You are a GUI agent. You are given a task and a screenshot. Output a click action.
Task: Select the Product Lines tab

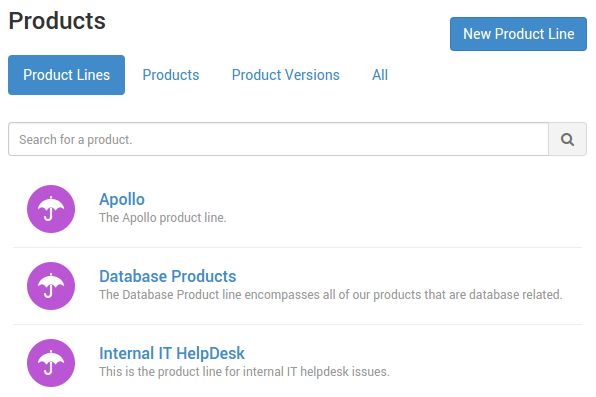tap(67, 75)
